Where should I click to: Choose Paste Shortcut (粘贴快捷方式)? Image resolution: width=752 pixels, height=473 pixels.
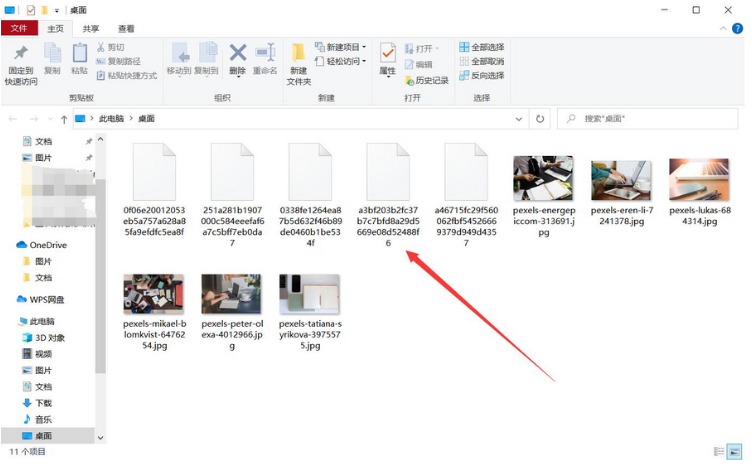[127, 75]
